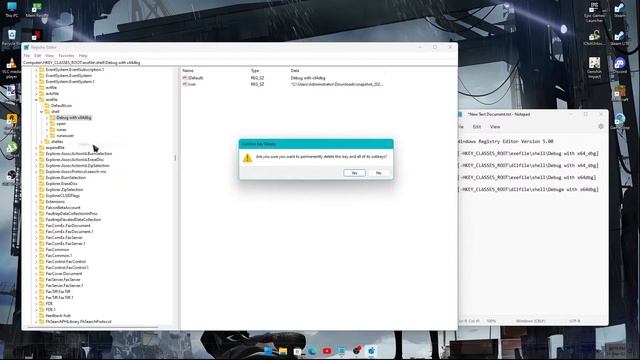Select the DefaultIcon subkey

[x=61, y=106]
